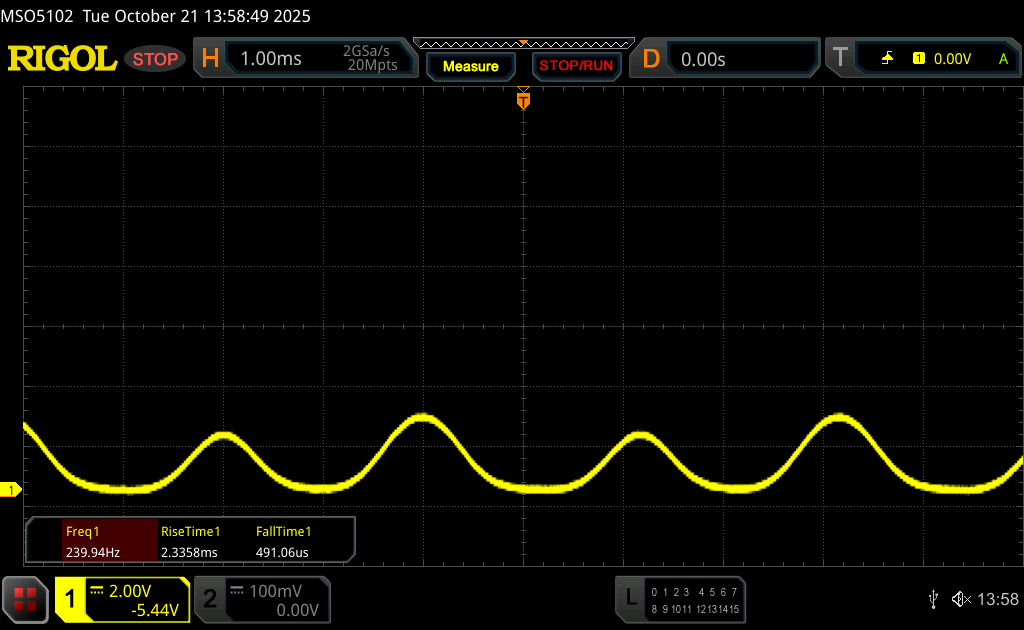The width and height of the screenshot is (1024, 630).
Task: Click the L logic analyzer icon
Action: coord(631,599)
